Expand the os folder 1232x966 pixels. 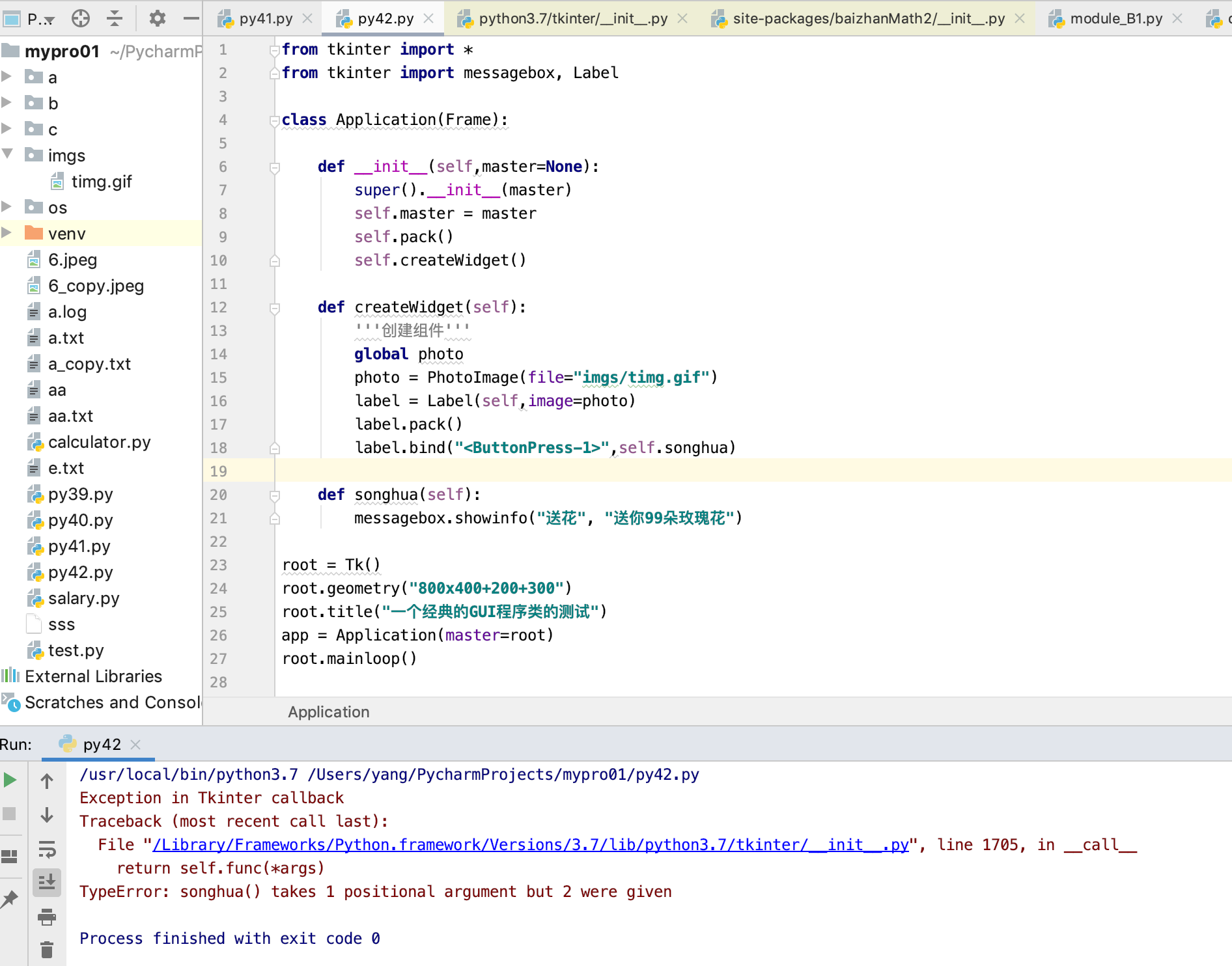click(7, 206)
